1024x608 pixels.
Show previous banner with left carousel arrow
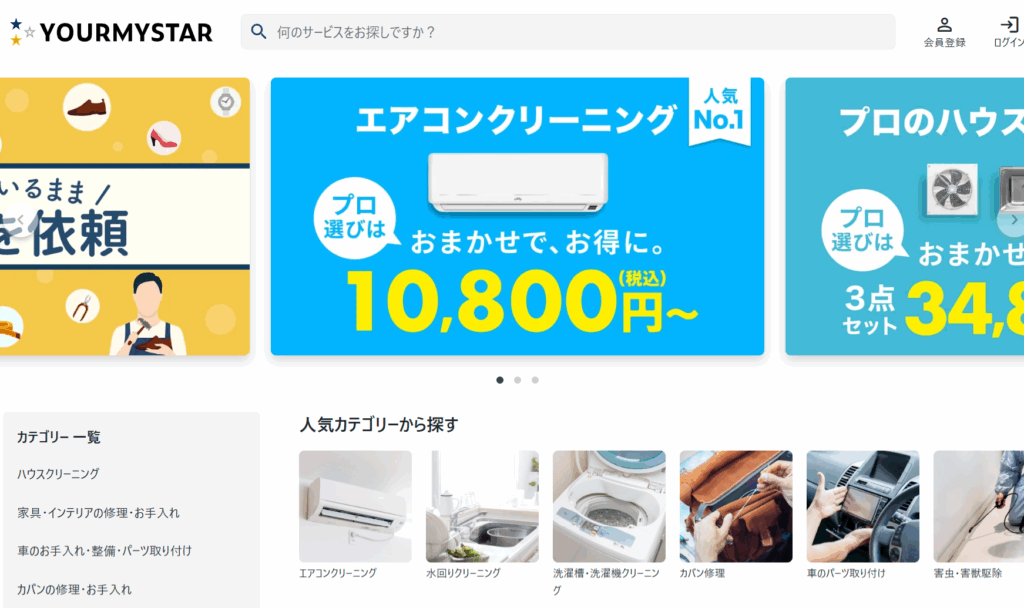(x=20, y=221)
